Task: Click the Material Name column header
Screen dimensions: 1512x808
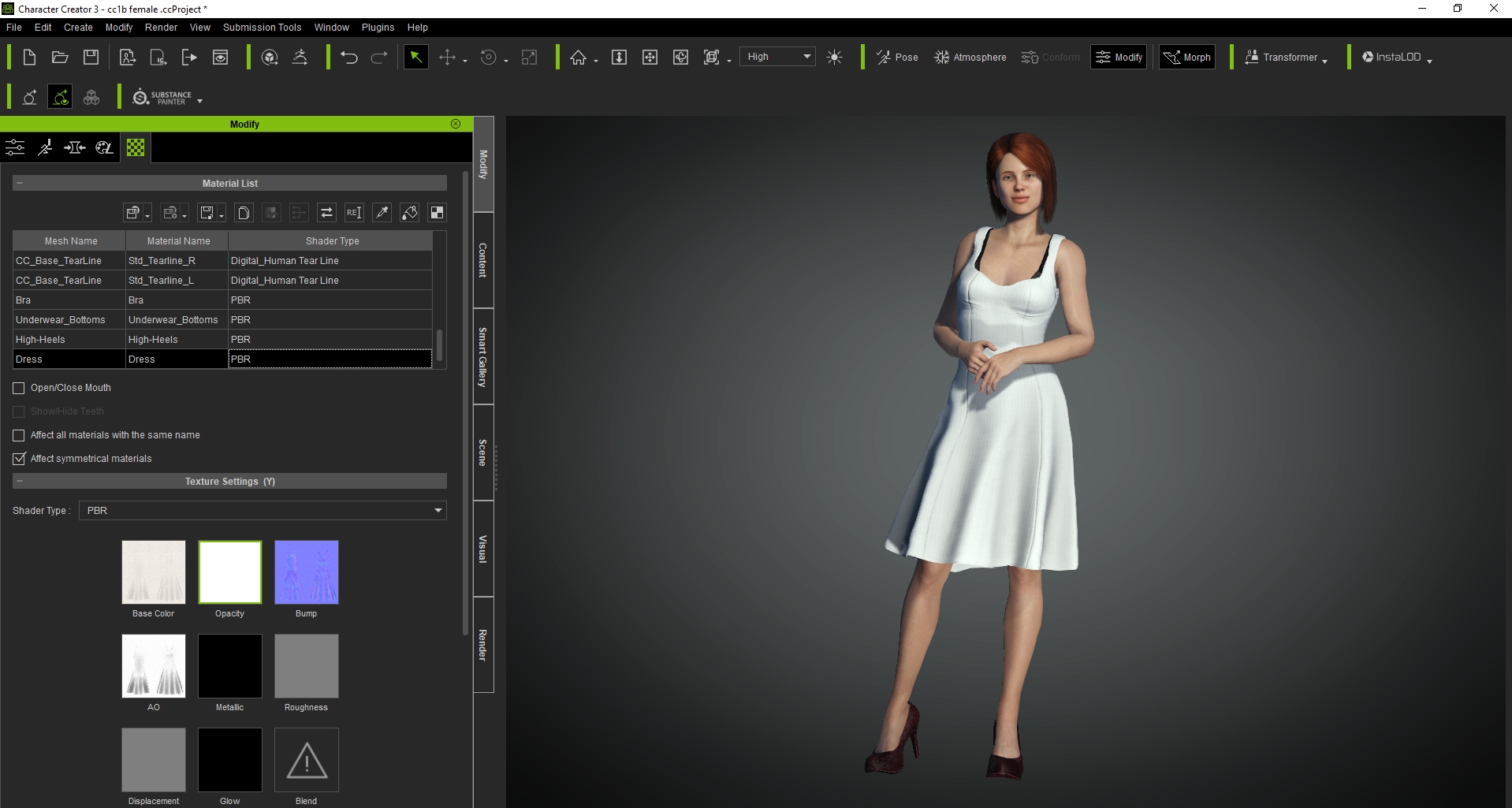Action: (x=178, y=241)
